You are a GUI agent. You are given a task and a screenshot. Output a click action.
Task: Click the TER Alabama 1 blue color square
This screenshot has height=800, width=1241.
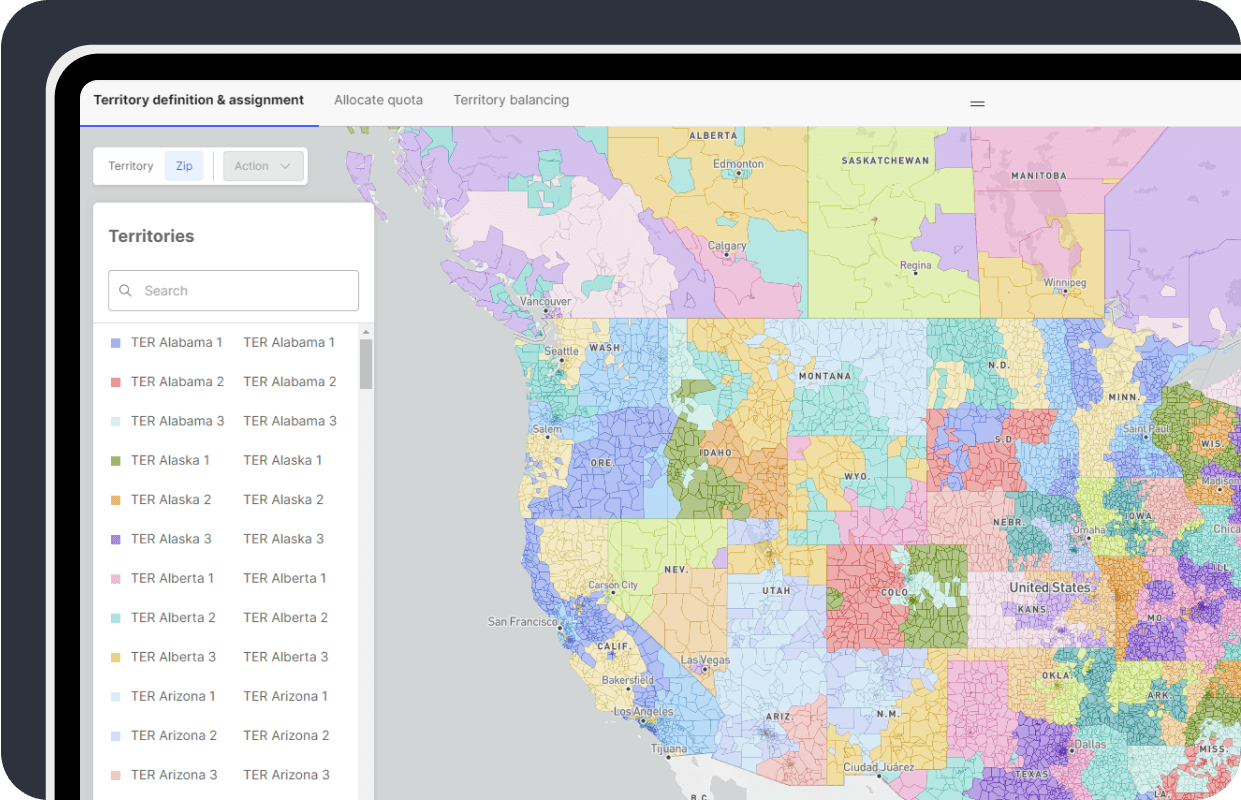point(113,342)
